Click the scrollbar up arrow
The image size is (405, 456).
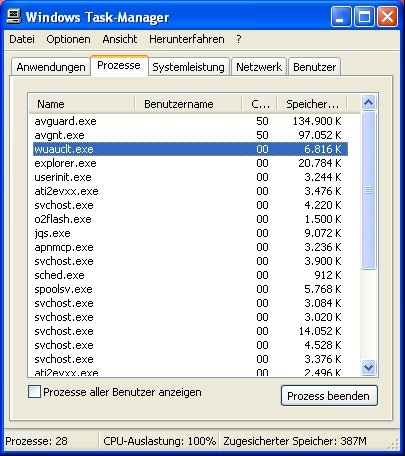(368, 103)
